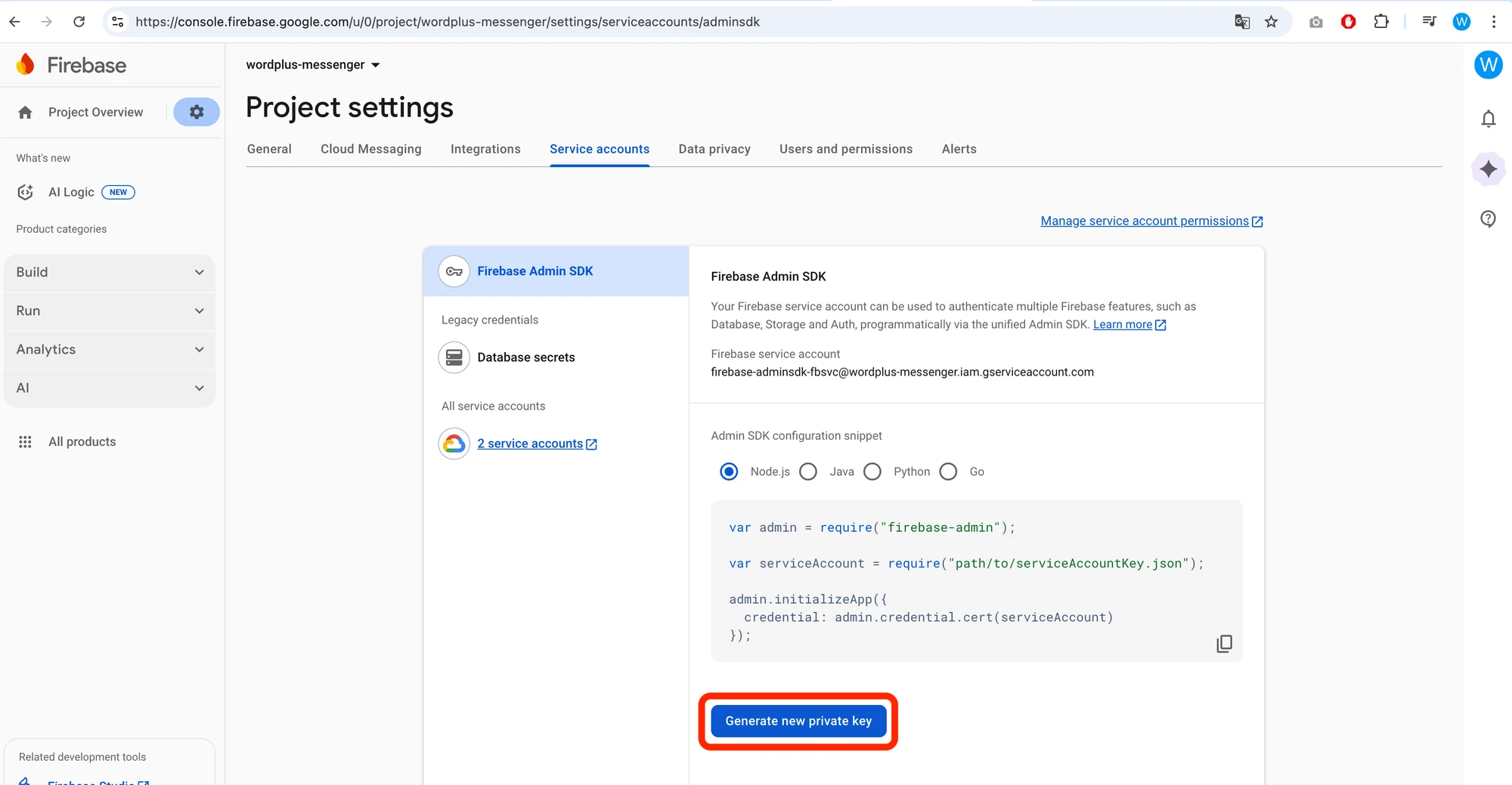Switch to the Data privacy tab
Screen dimensions: 1512x785
click(x=714, y=149)
